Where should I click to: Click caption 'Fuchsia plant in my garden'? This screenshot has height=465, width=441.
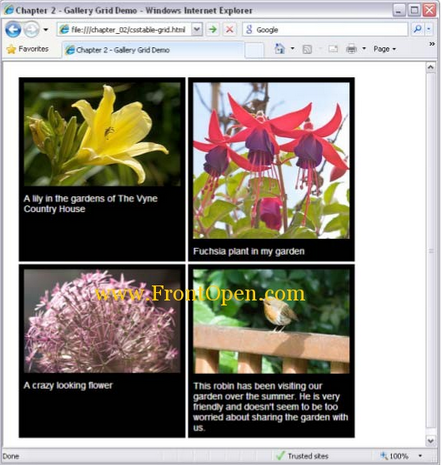pyautogui.click(x=249, y=251)
